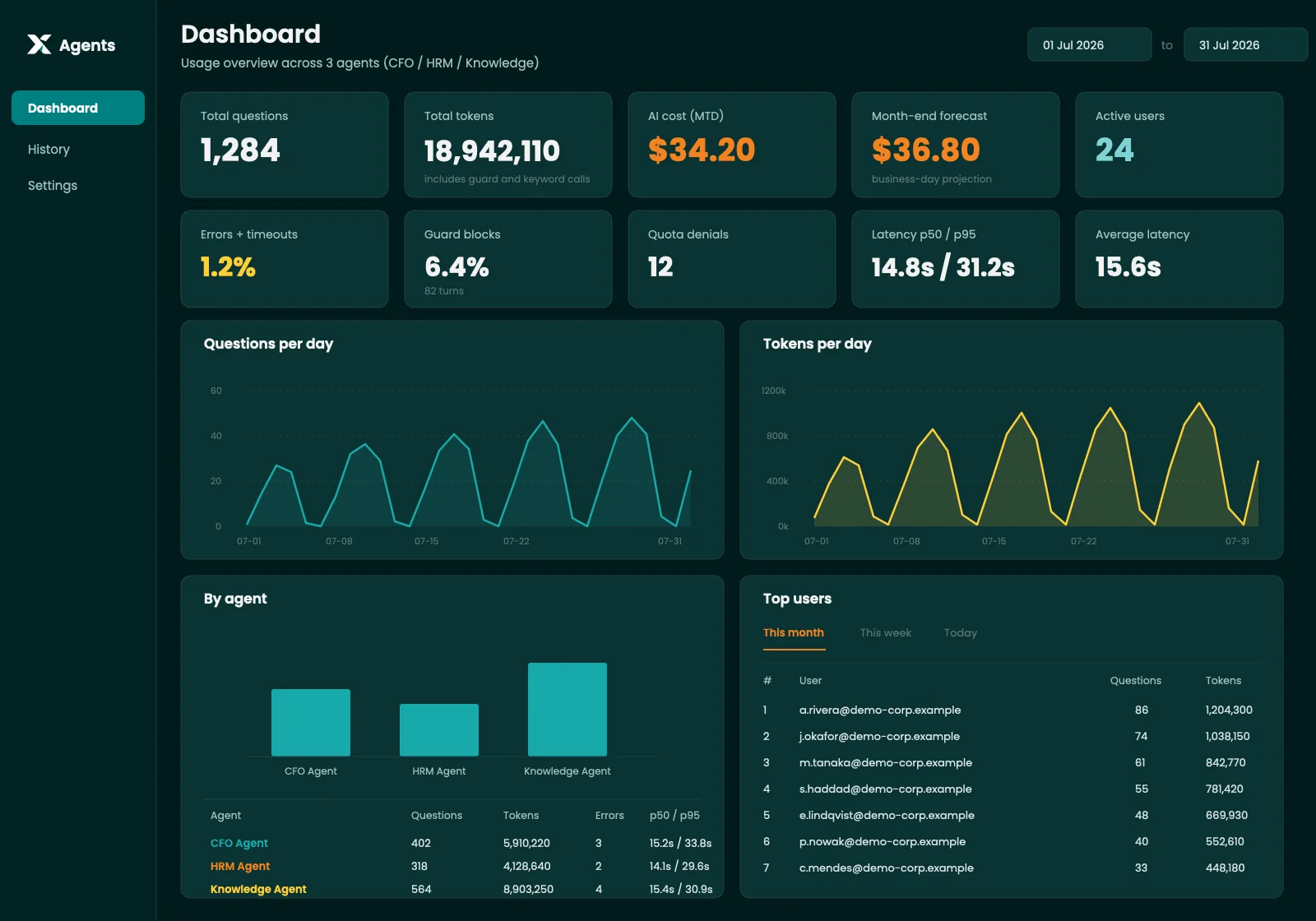Screen dimensions: 1316x921
Task: Click the end date field 31 Jul 2026
Action: [x=1245, y=44]
